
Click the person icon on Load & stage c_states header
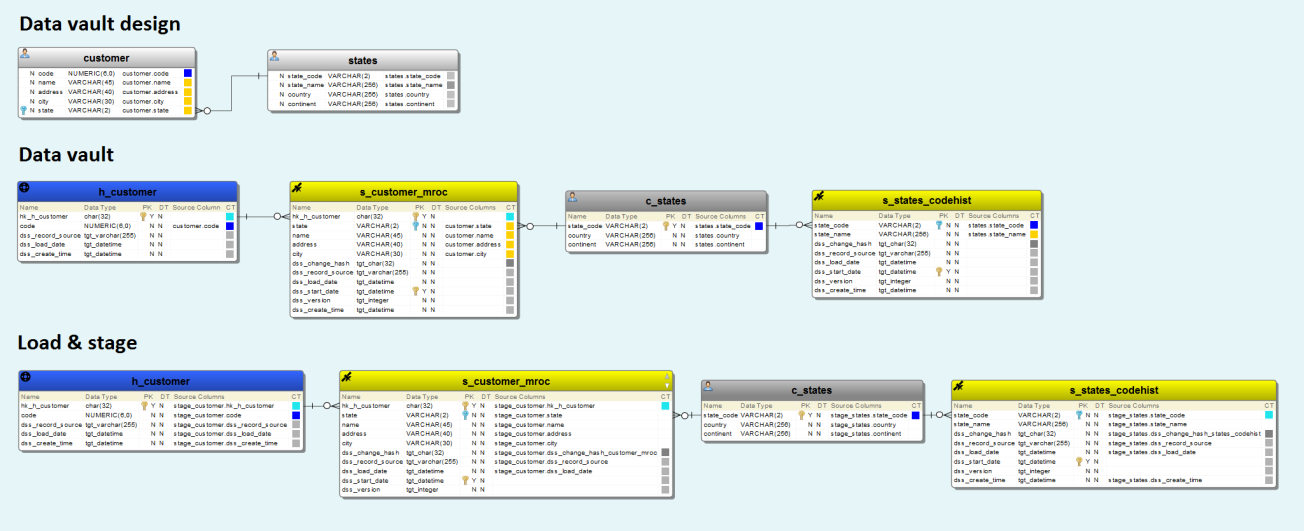(x=708, y=386)
